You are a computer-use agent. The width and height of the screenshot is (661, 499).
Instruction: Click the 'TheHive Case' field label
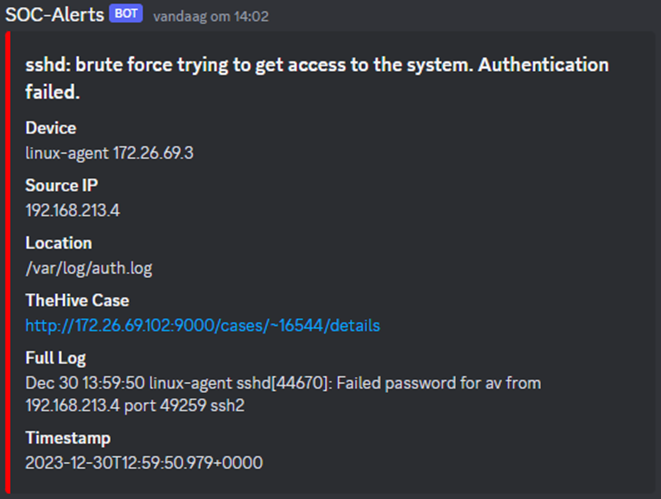tap(77, 300)
